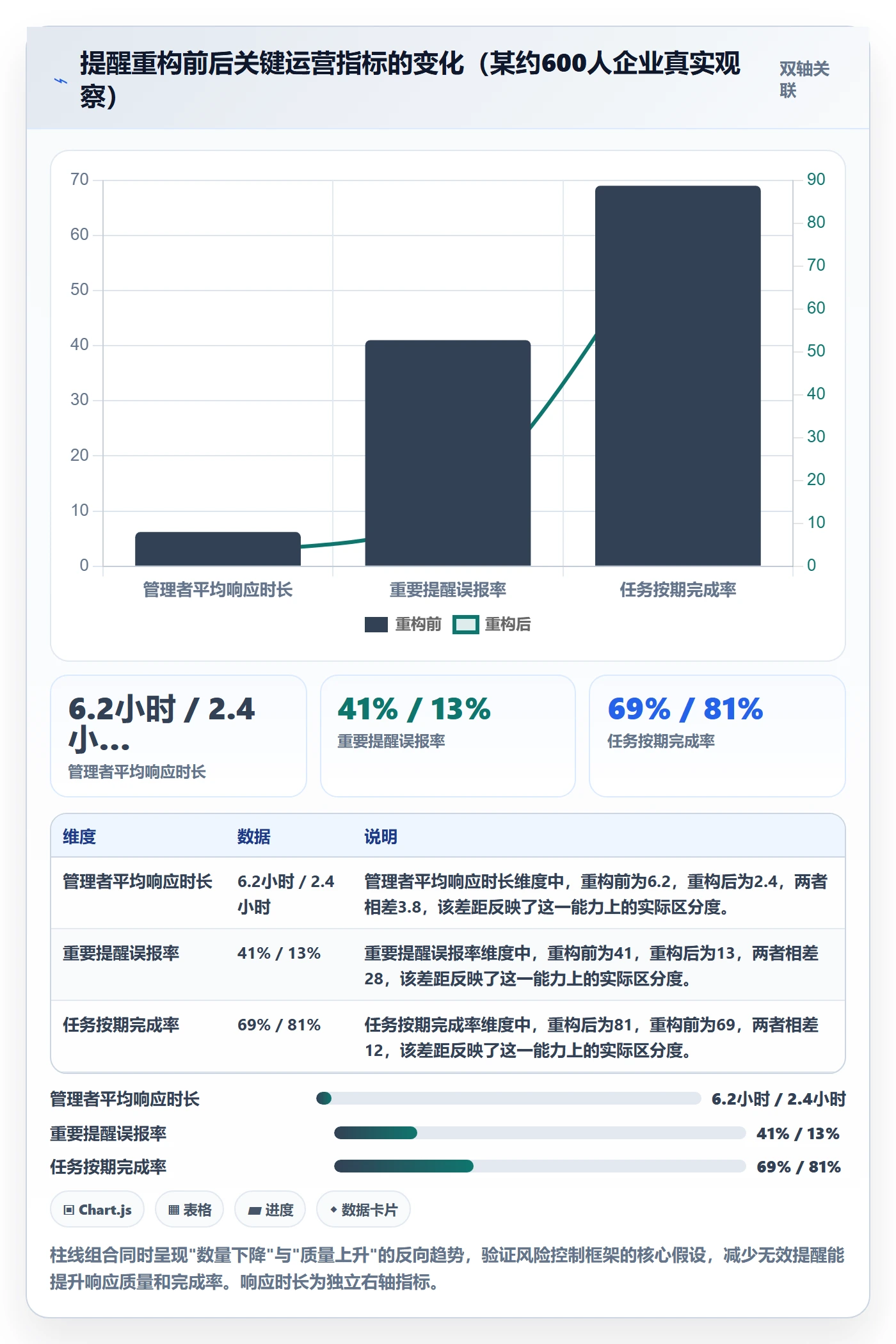Viewport: 896px width, 1344px height.
Task: Click the 数据卡片 tag
Action: (x=363, y=1210)
